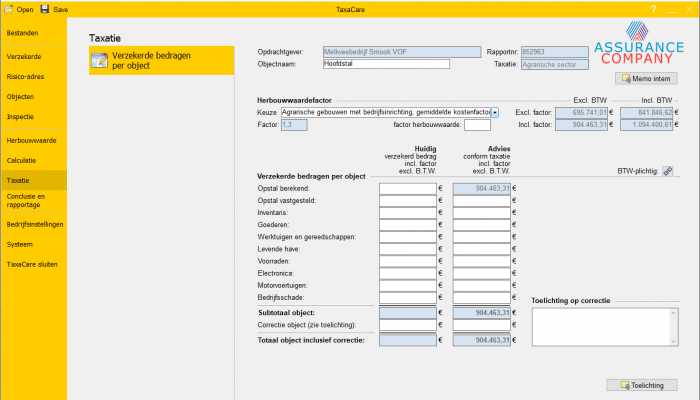Click Huidig field for Opstal berekend
The image size is (700, 400).
(408, 188)
